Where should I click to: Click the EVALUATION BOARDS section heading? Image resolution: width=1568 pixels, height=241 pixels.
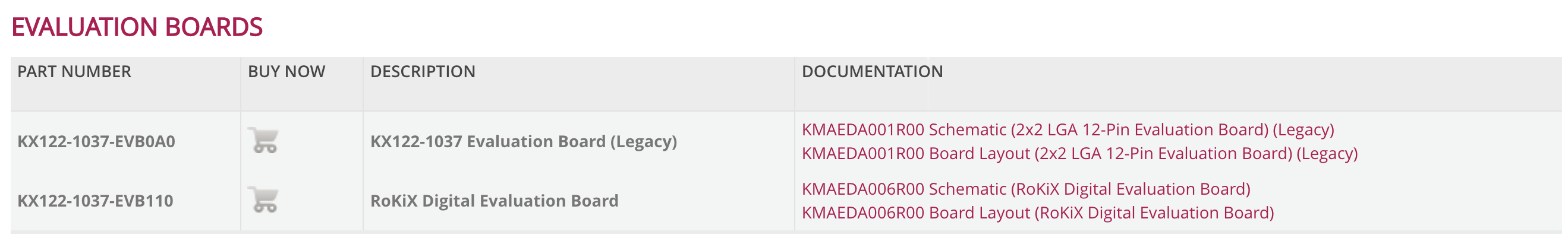point(137,27)
